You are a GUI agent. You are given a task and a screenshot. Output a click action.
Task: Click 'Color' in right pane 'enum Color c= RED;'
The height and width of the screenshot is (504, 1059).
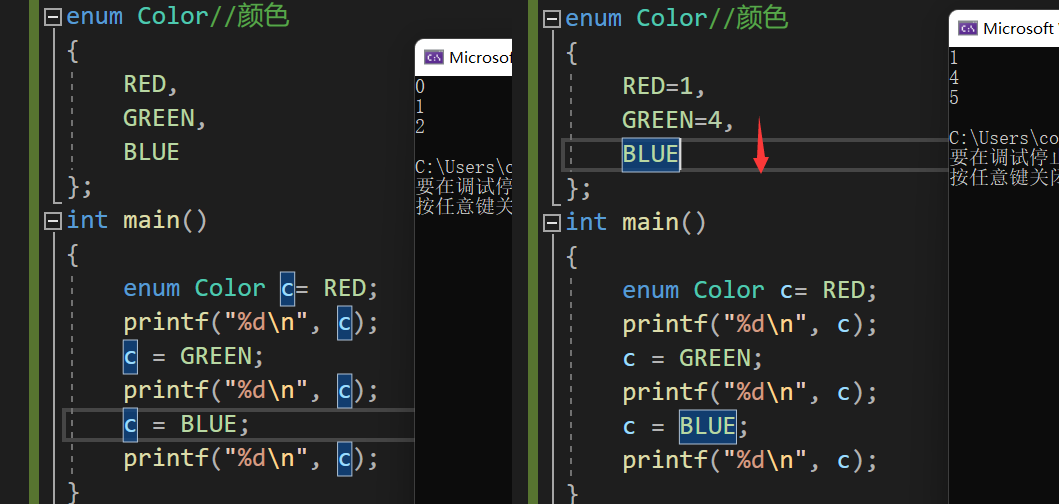(729, 291)
